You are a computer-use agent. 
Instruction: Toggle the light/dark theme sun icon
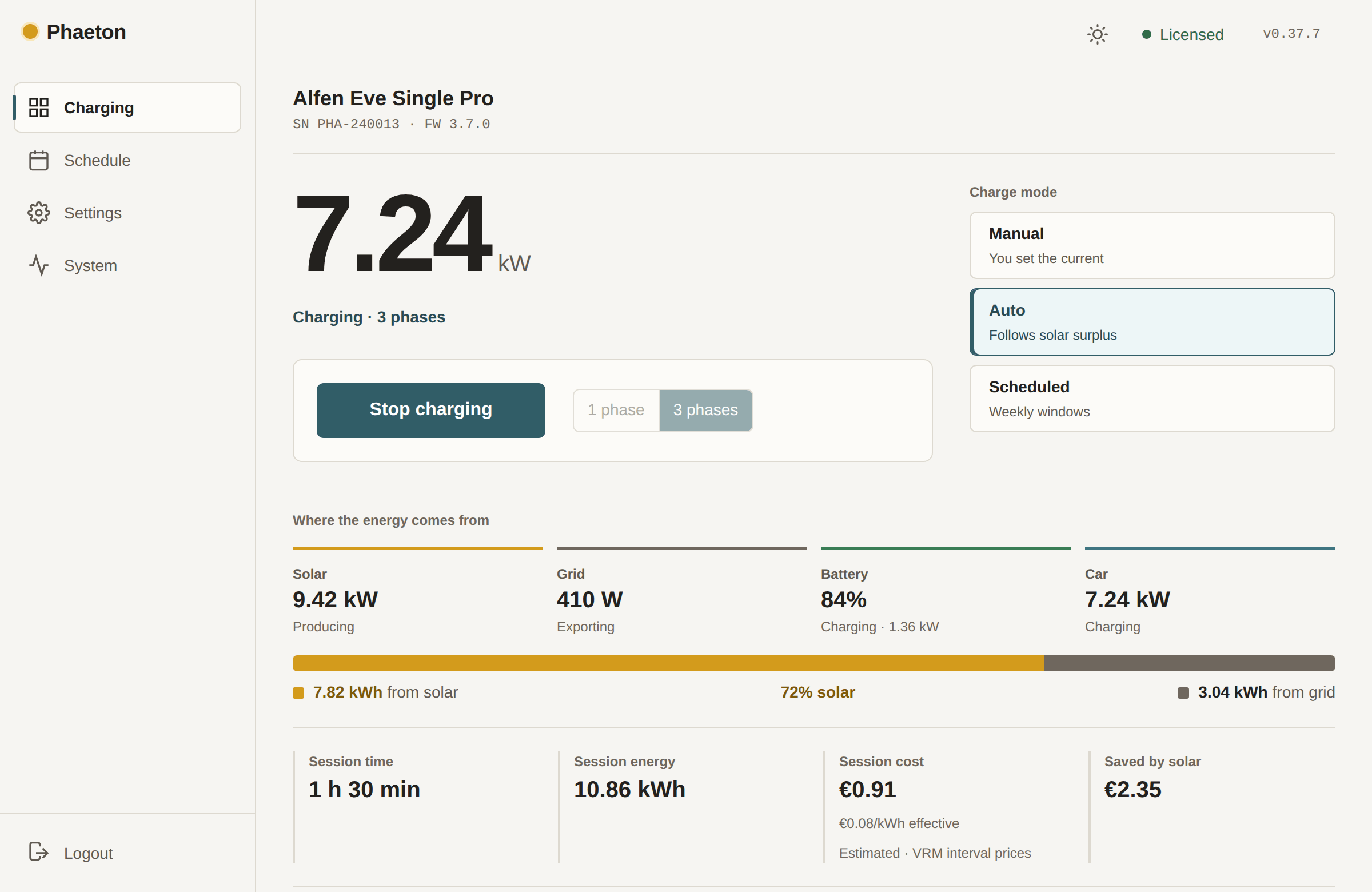[1097, 35]
